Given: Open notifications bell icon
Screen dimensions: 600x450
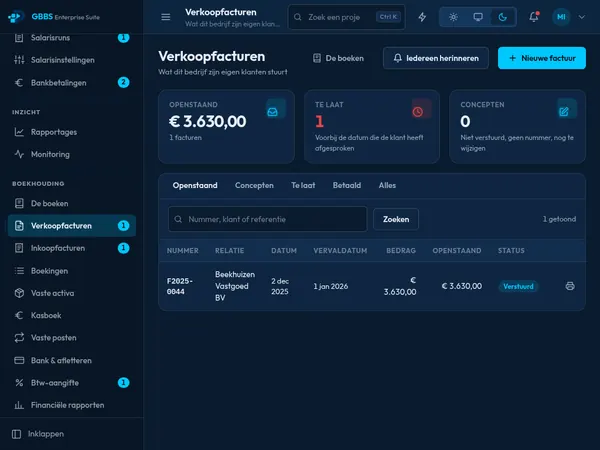Looking at the screenshot, I should [x=534, y=17].
